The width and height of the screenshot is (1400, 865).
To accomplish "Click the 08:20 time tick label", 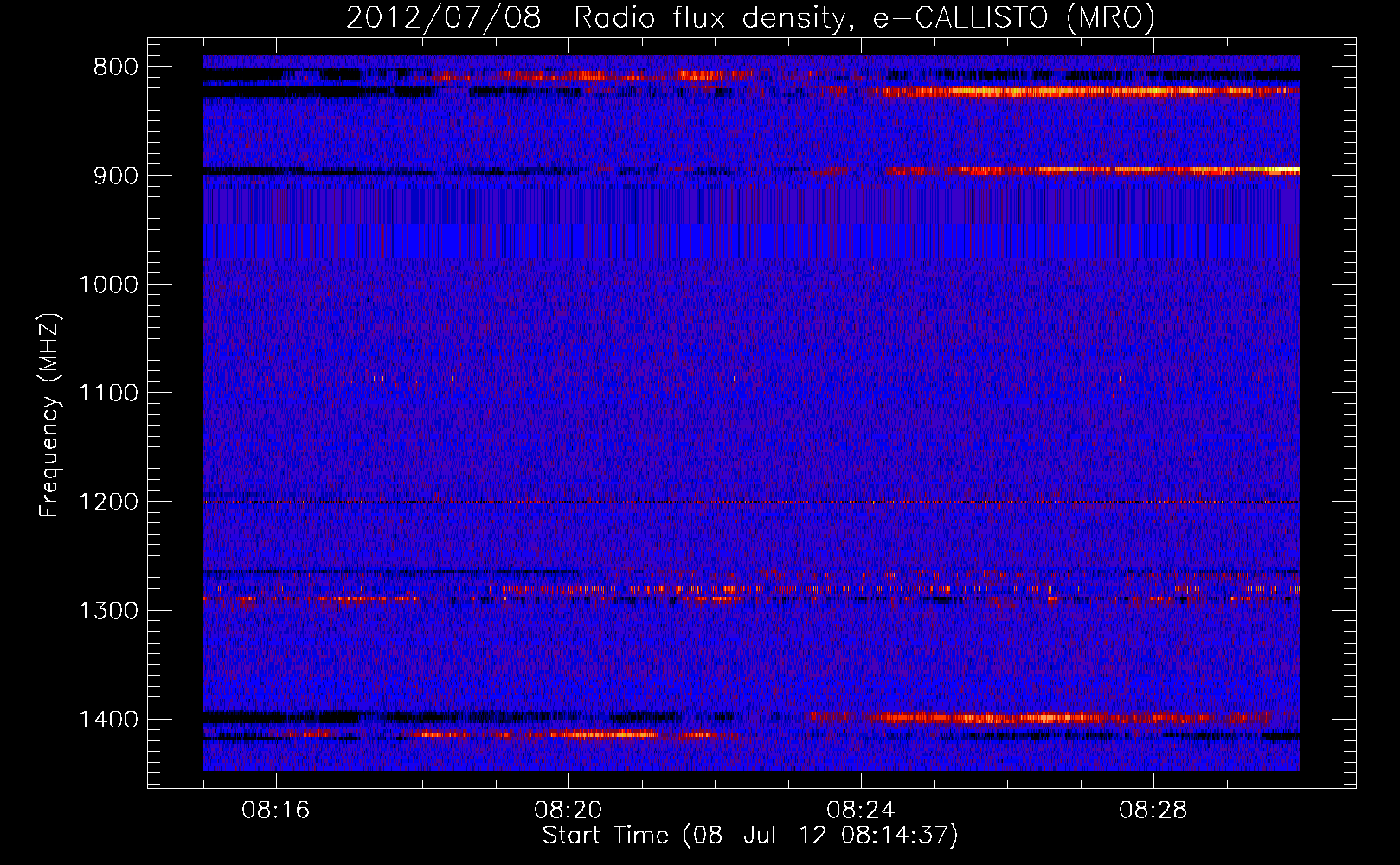I will tap(568, 811).
